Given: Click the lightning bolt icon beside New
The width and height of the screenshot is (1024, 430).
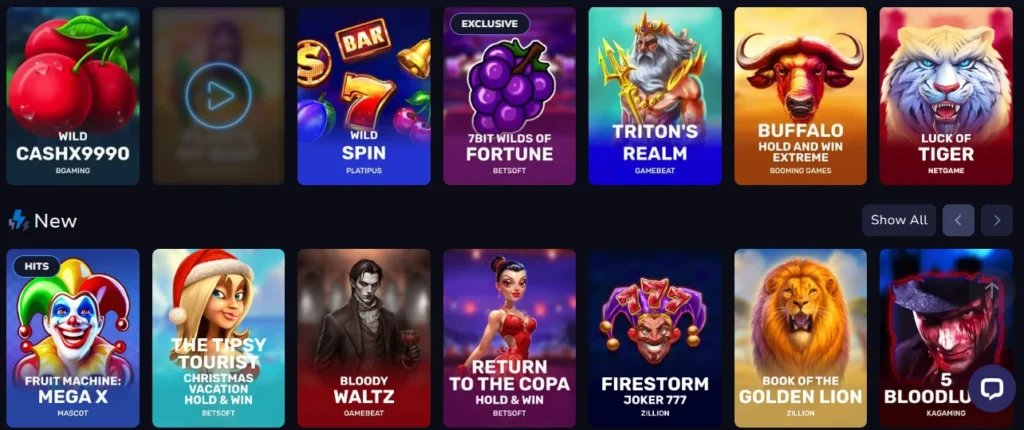Looking at the screenshot, I should [18, 221].
